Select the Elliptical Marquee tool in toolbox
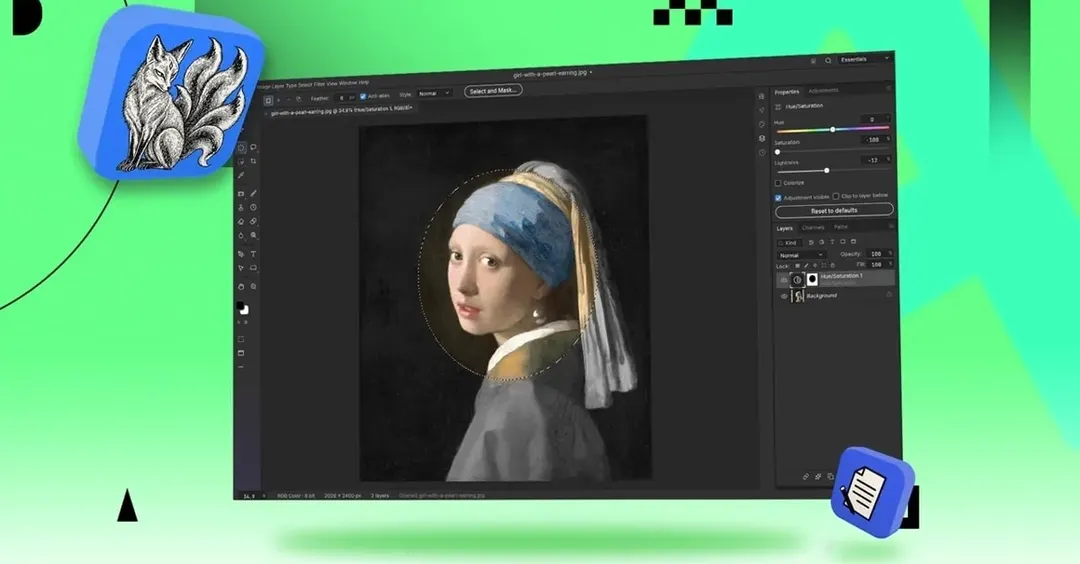The image size is (1080, 564). click(241, 147)
